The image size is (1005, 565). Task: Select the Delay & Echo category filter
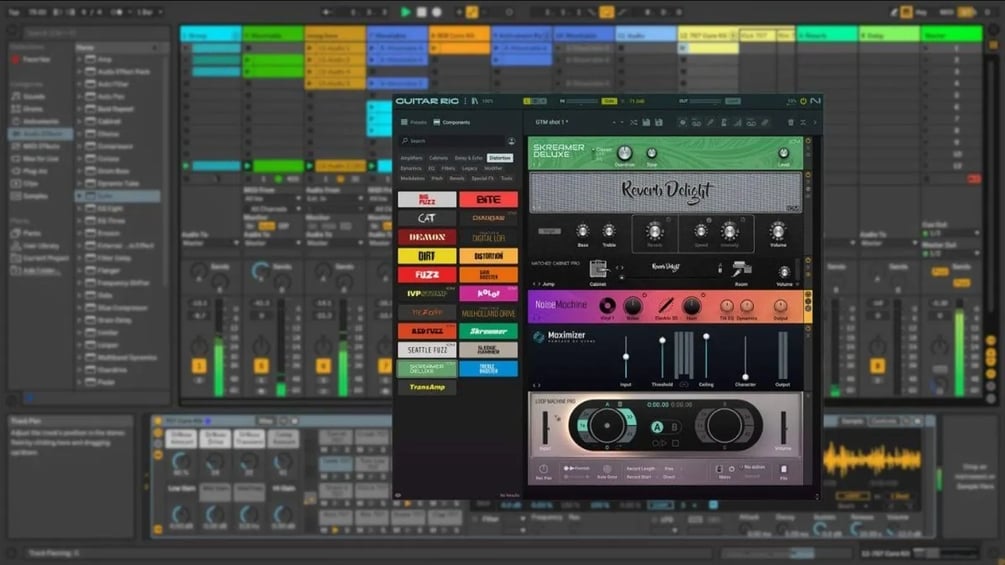click(469, 158)
